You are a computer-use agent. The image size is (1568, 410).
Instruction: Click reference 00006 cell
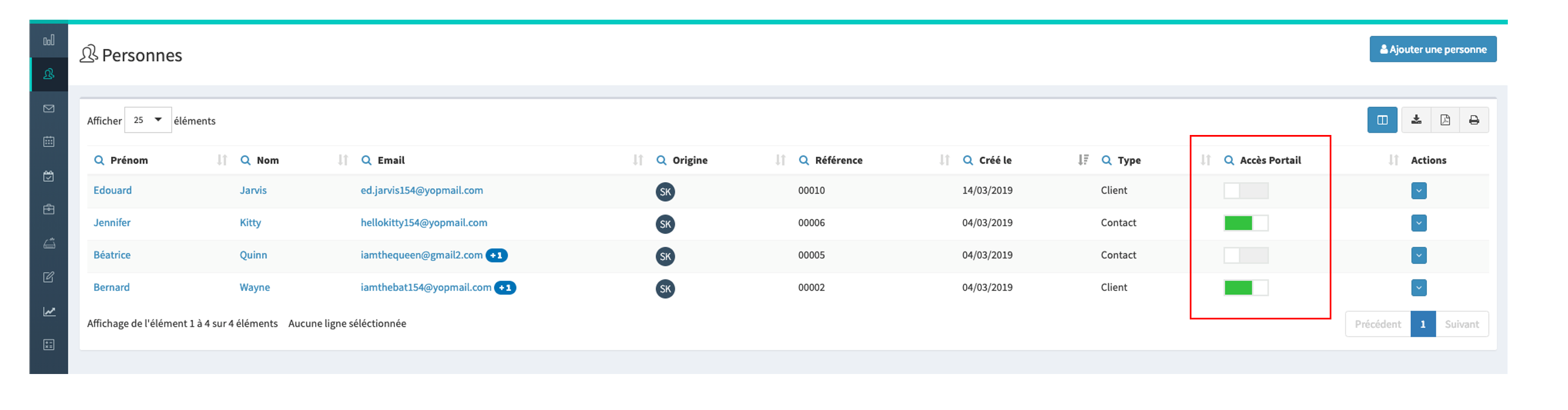pos(812,222)
